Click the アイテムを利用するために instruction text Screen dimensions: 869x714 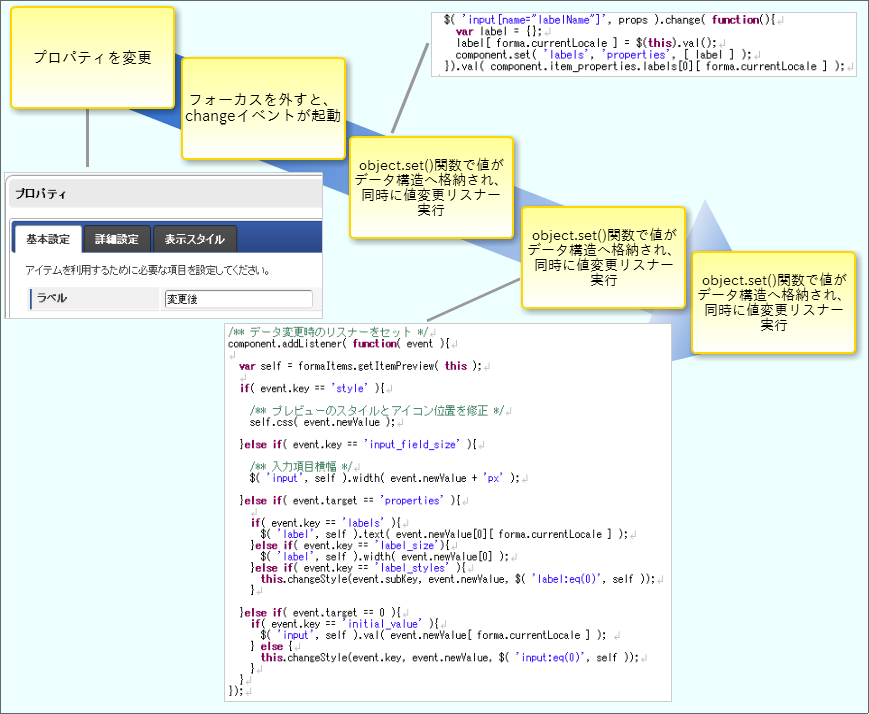(x=150, y=270)
